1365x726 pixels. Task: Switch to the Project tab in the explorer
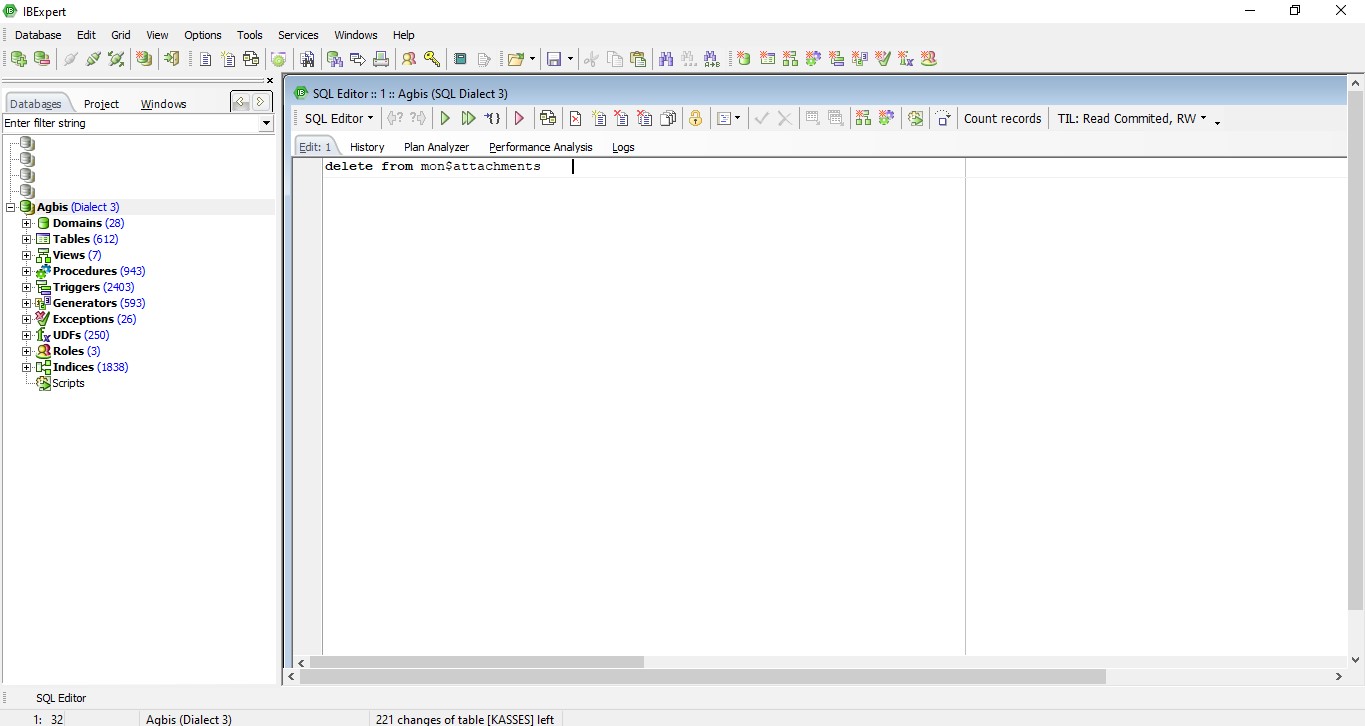[x=101, y=104]
